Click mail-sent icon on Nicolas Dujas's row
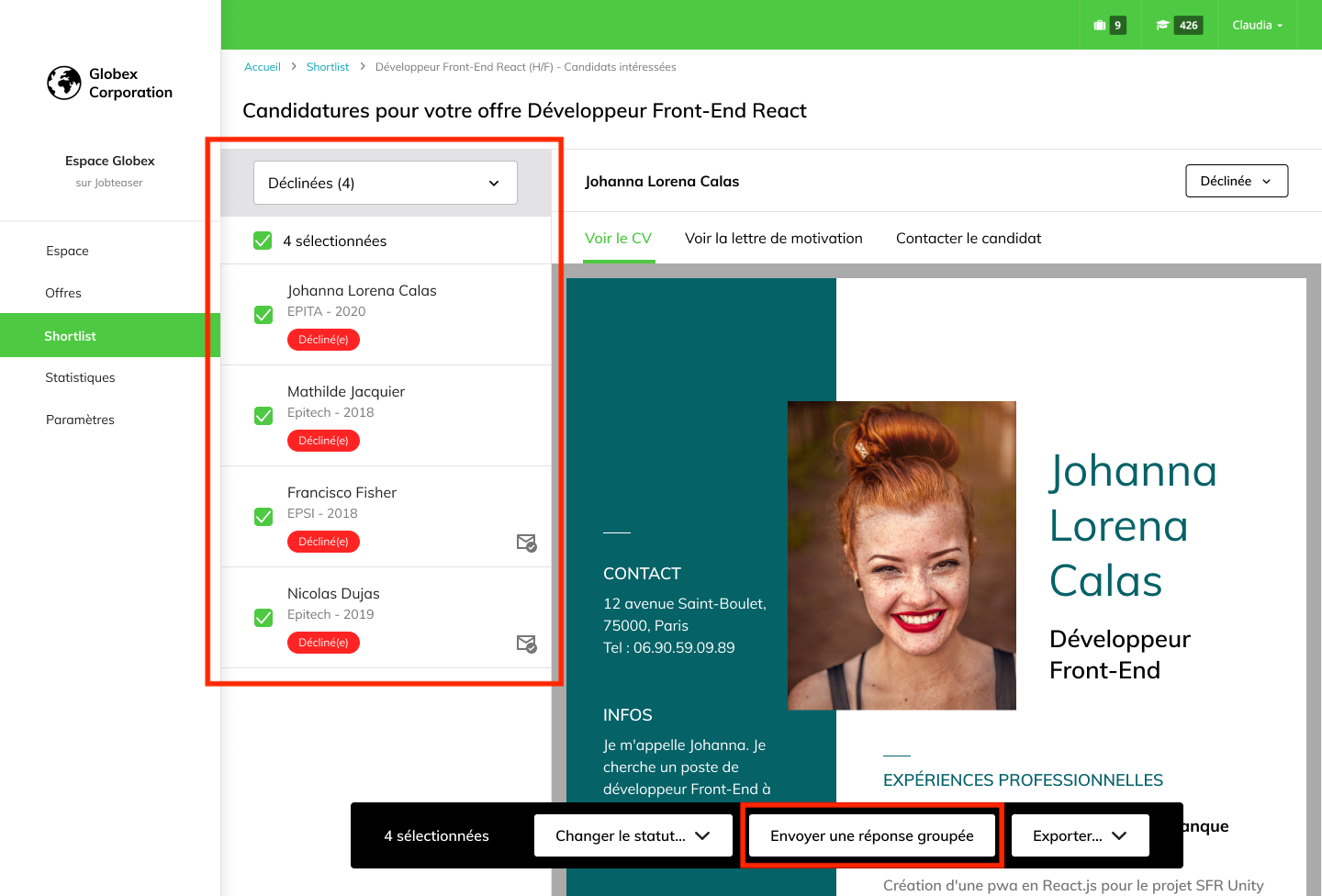 [x=526, y=644]
